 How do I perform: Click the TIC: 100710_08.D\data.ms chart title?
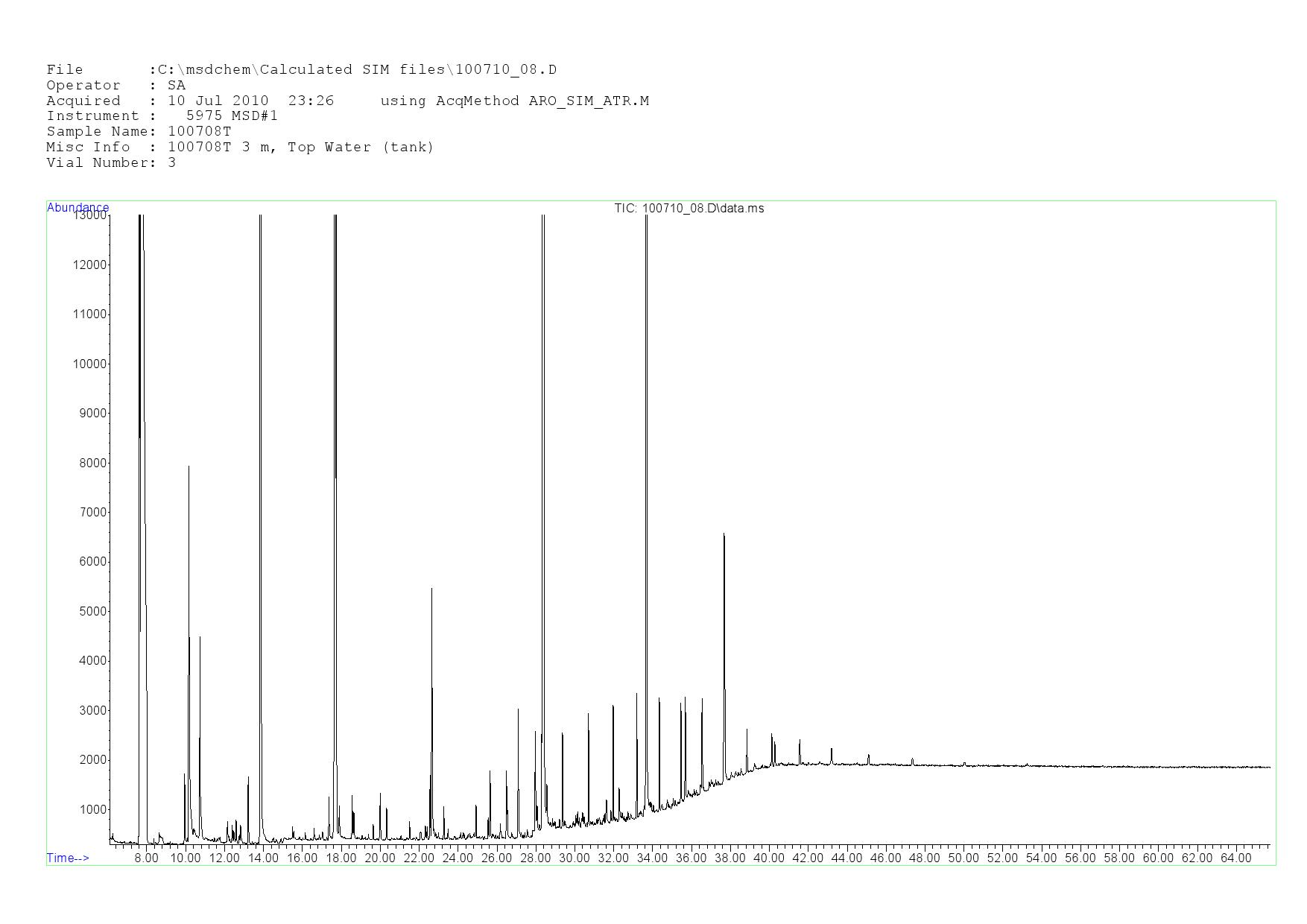coord(689,209)
